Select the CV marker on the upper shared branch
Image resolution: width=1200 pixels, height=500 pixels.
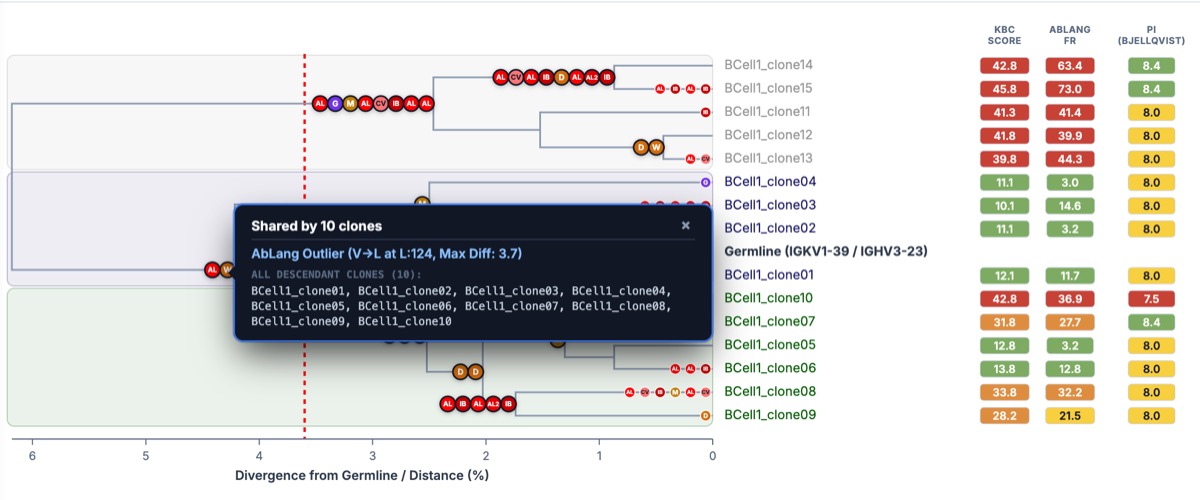pos(380,103)
